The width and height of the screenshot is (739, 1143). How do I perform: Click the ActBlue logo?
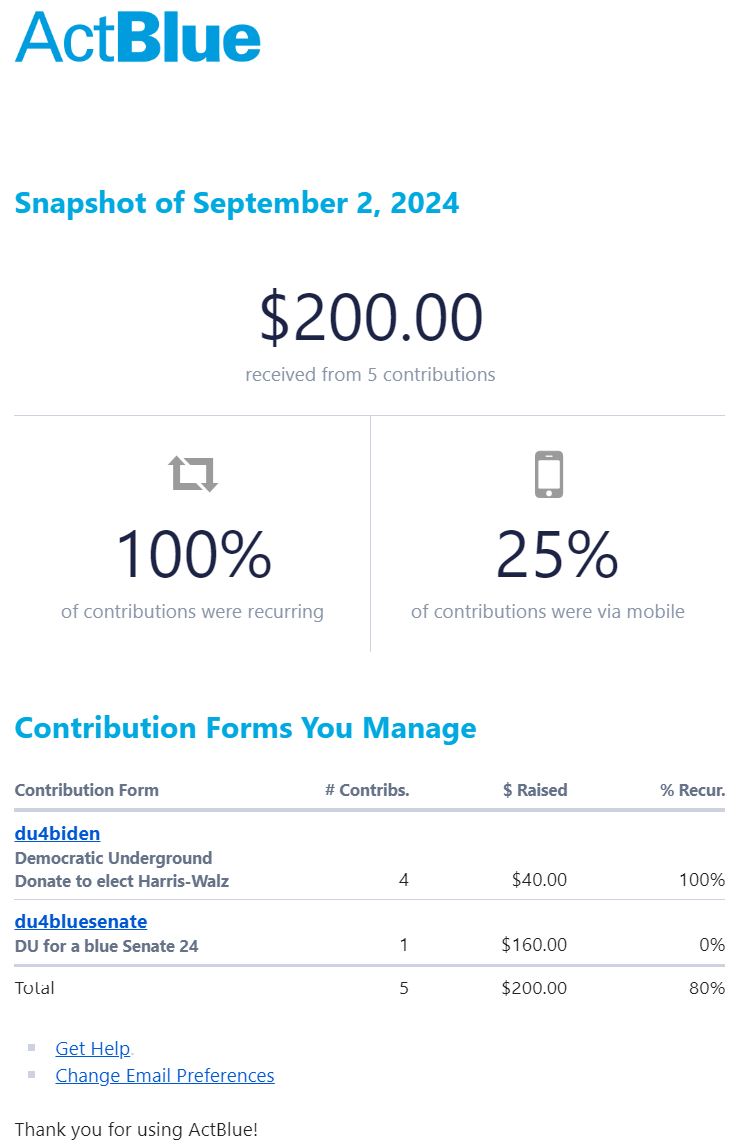coord(138,37)
